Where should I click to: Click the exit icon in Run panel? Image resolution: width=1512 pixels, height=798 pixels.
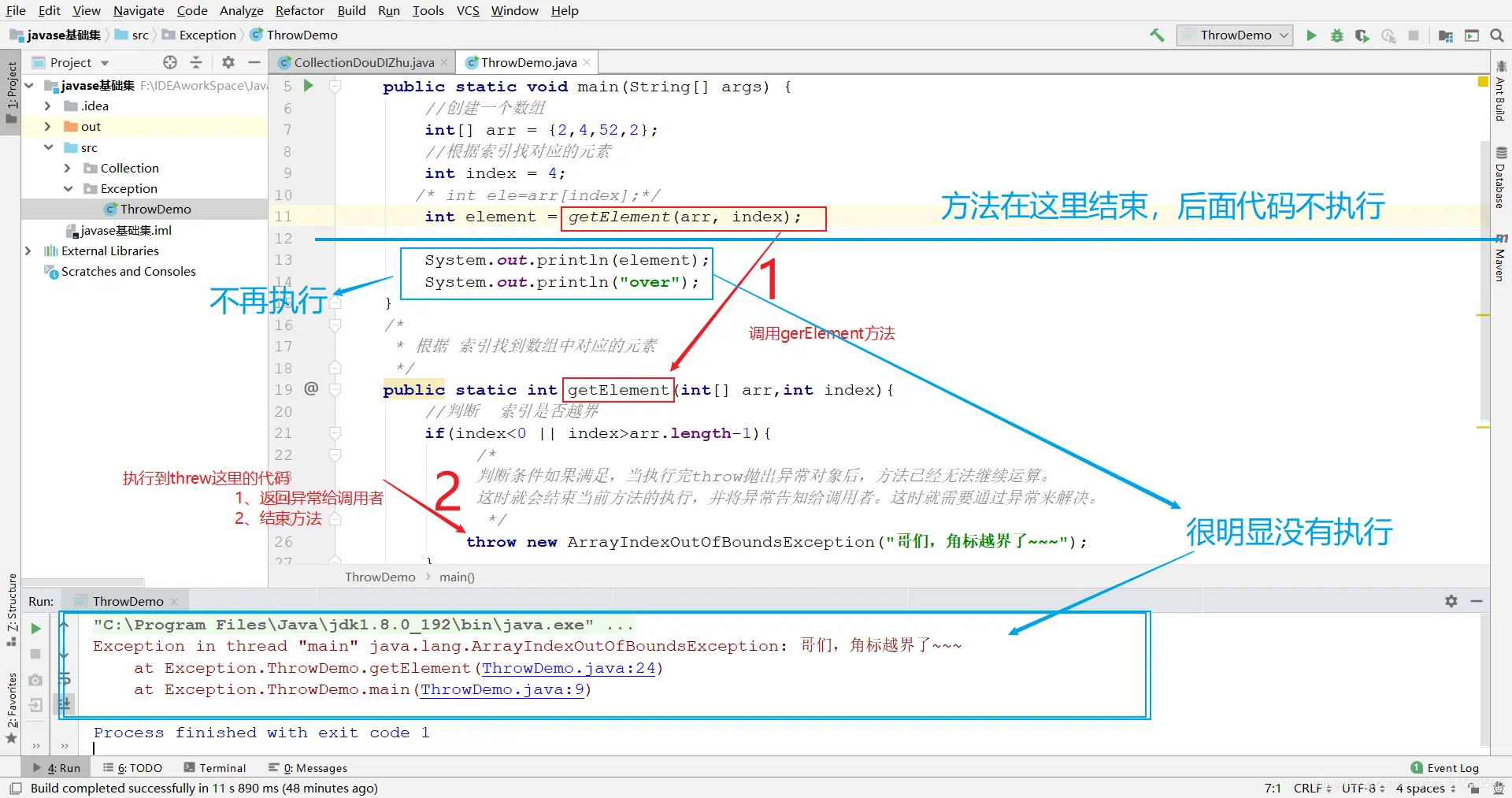pos(35,705)
